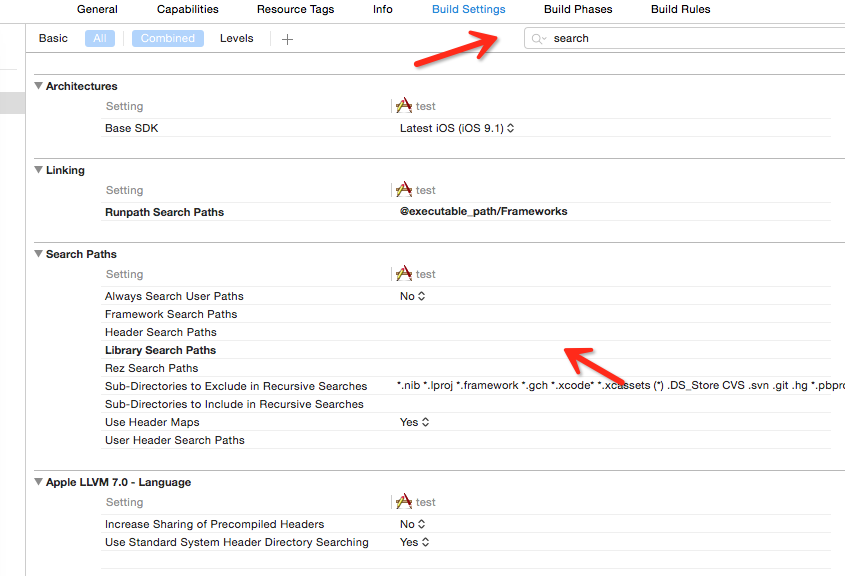Viewport: 845px width, 576px height.
Task: Click the test target icon under Linking
Action: (x=404, y=190)
